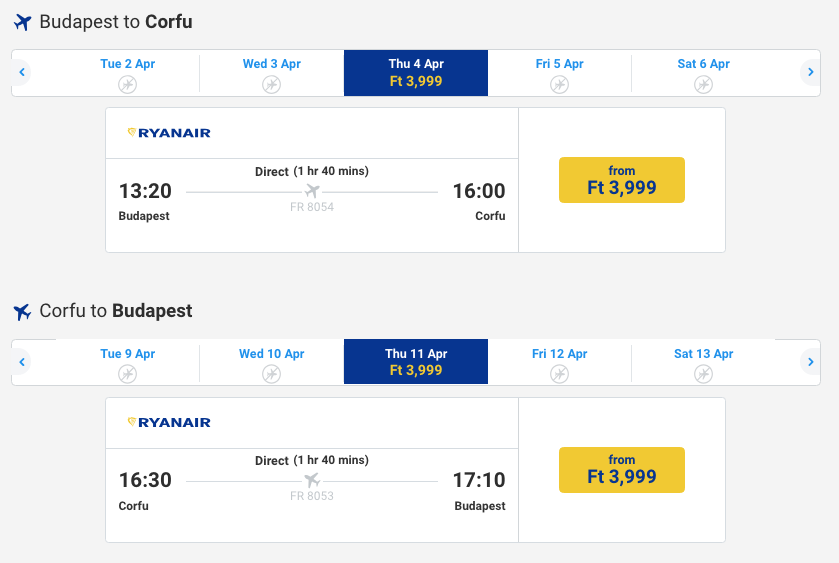Click the Ryanair logo on outbound flight
Screen dimensions: 839x563
169,133
